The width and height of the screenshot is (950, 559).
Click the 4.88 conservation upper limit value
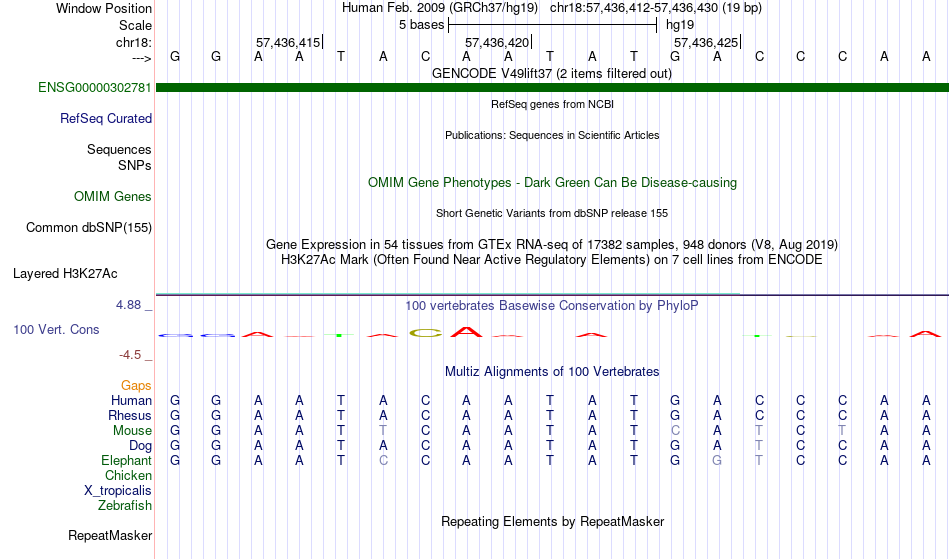tap(128, 305)
